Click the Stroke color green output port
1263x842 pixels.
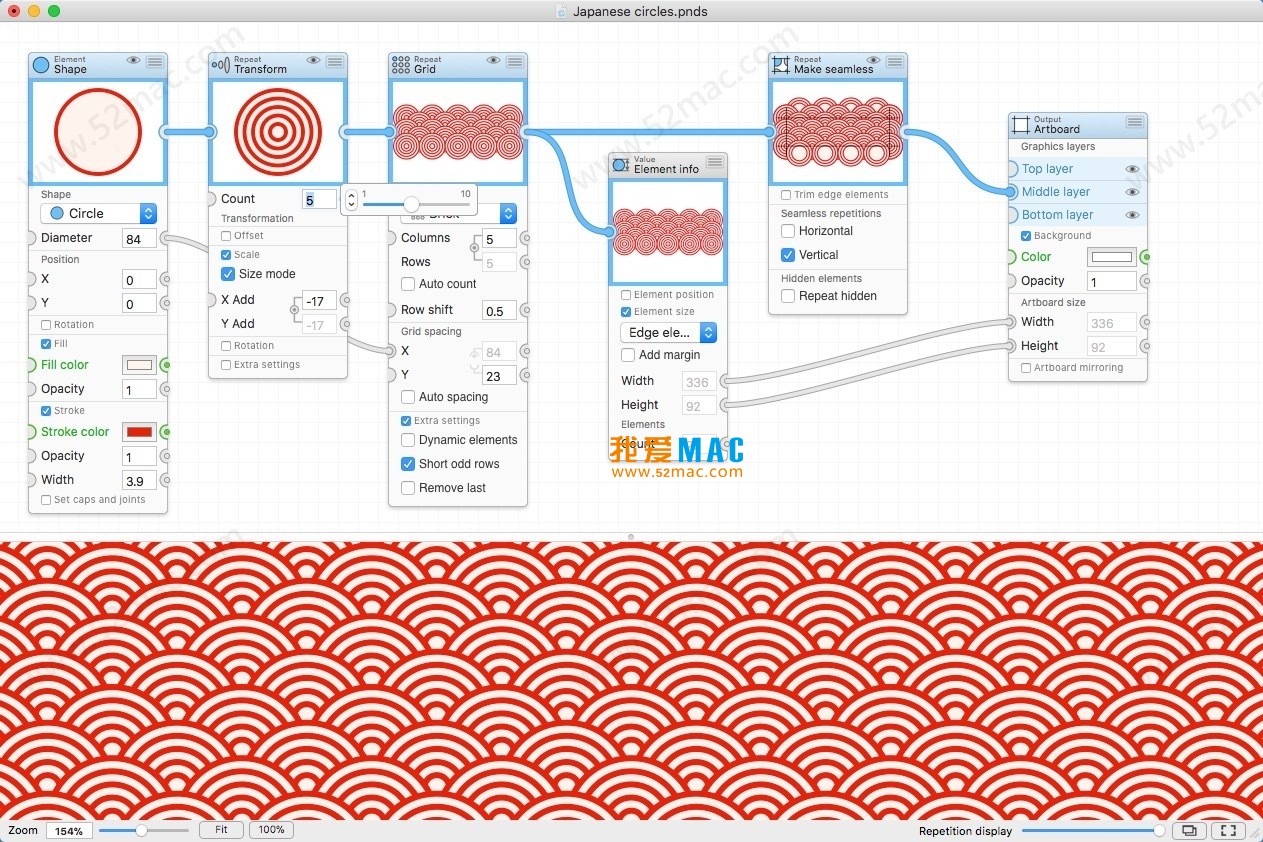pos(165,432)
